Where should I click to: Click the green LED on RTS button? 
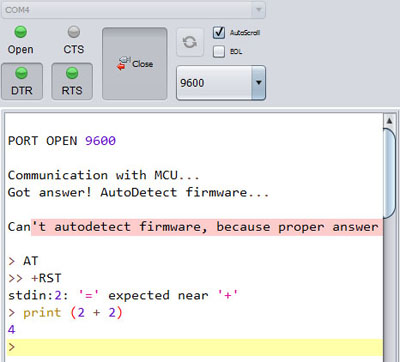[72, 73]
